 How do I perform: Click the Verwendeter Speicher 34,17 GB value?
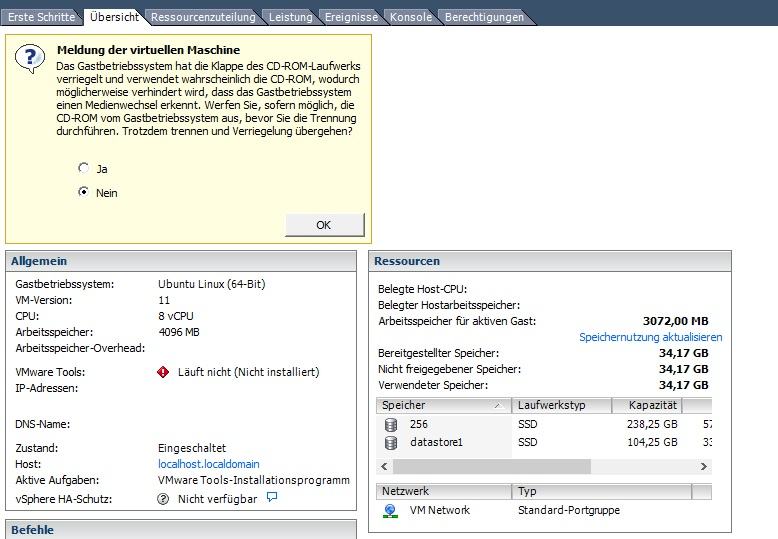pyautogui.click(x=683, y=385)
